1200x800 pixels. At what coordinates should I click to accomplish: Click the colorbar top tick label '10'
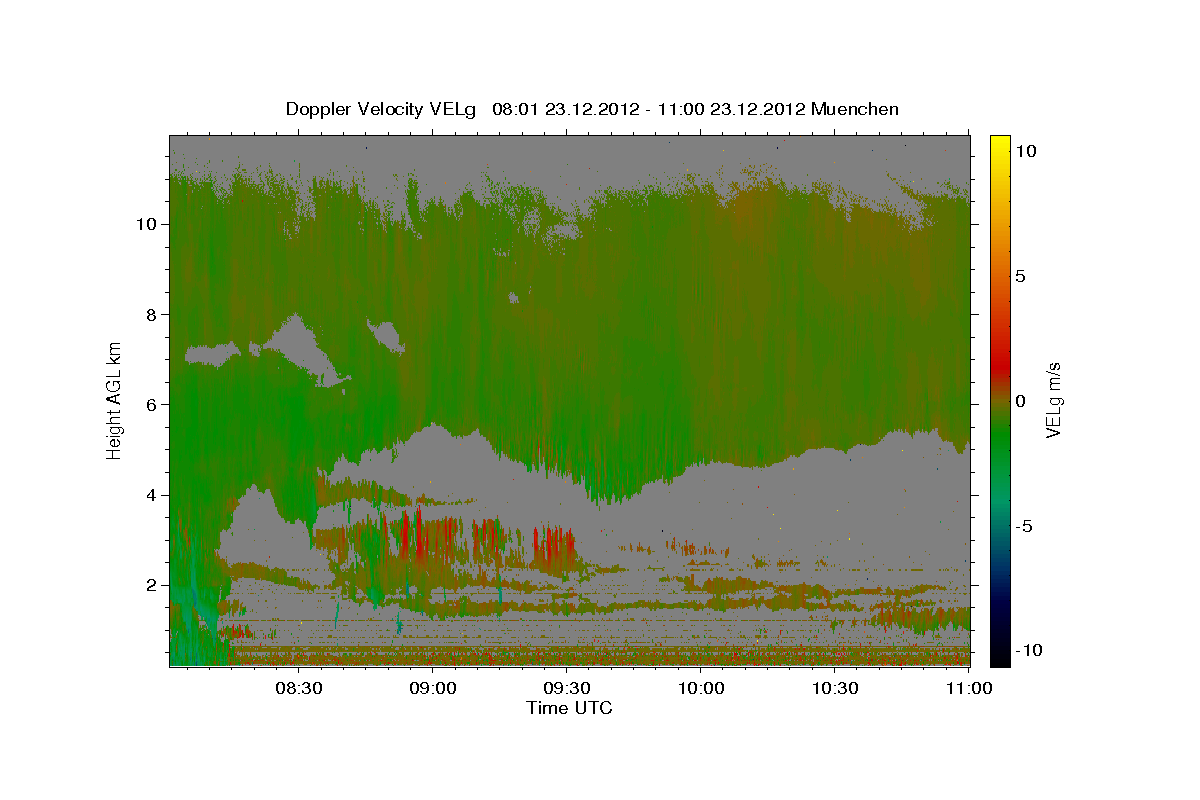point(1026,151)
